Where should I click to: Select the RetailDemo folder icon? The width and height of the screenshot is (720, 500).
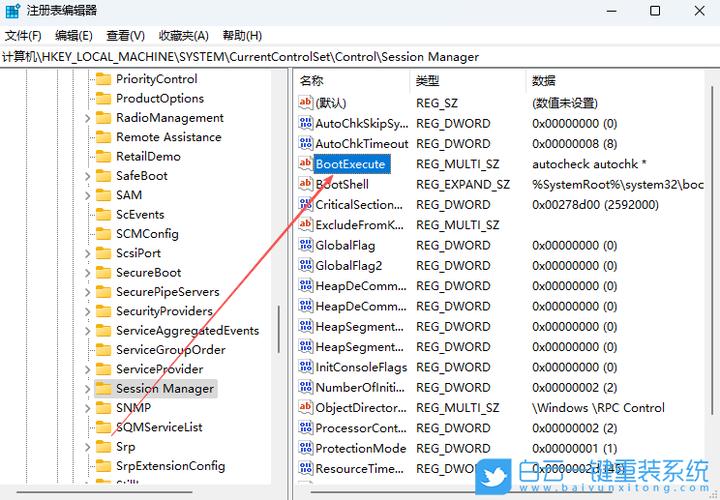point(103,157)
